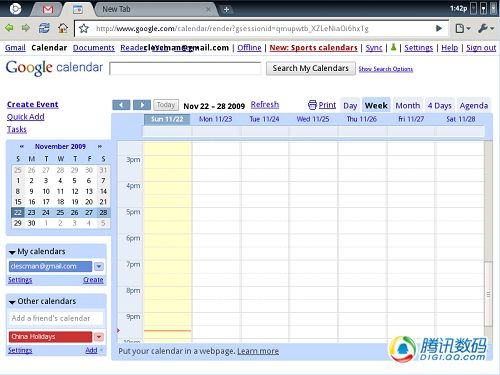Click Search My Calendars button

[311, 68]
